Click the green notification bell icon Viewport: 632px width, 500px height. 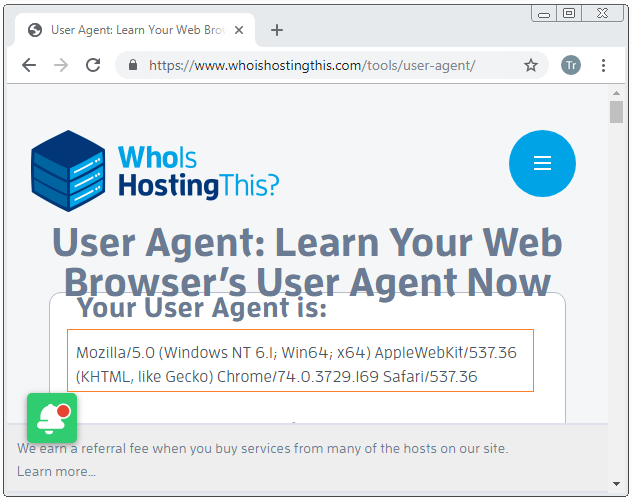[52, 418]
